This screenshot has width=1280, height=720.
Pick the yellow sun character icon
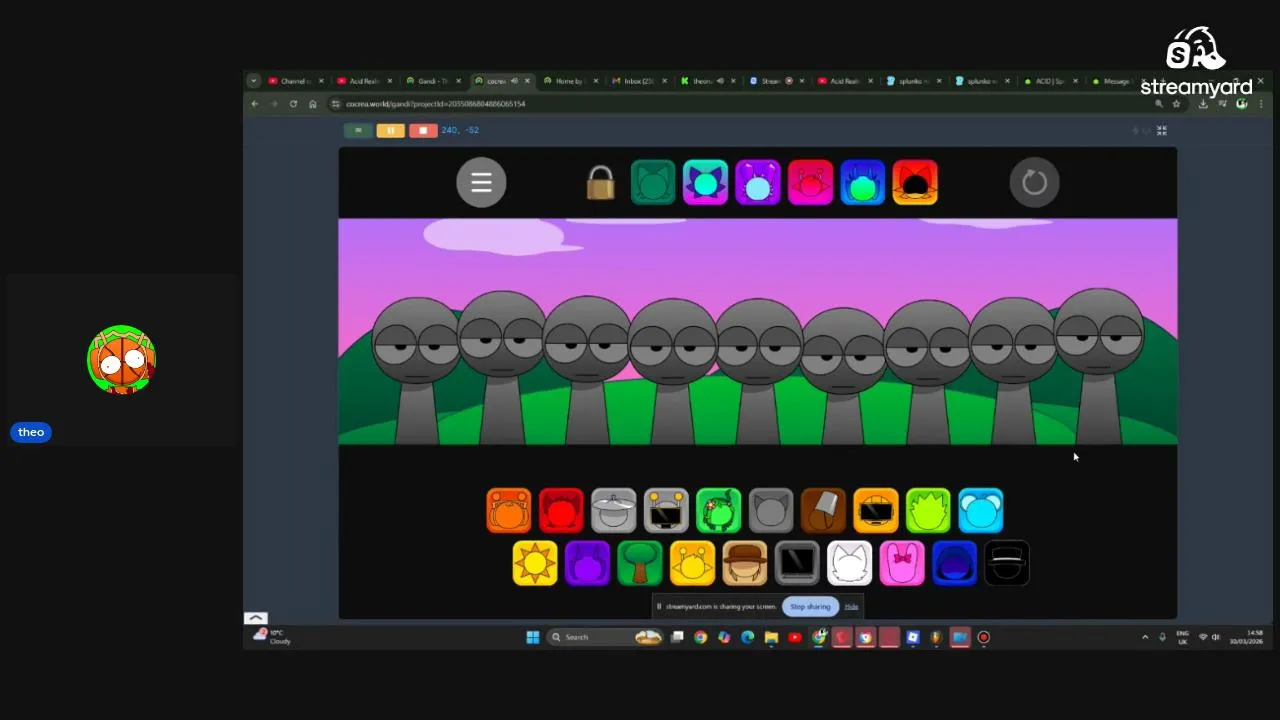coord(535,563)
